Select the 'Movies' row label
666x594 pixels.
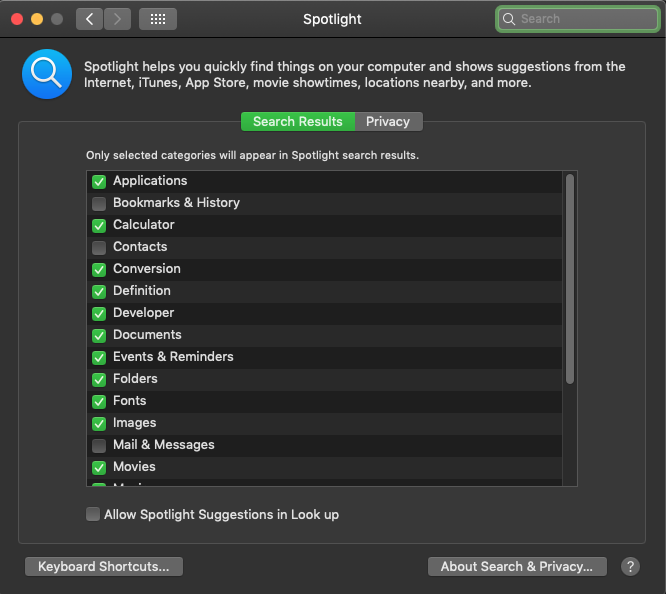coord(134,467)
